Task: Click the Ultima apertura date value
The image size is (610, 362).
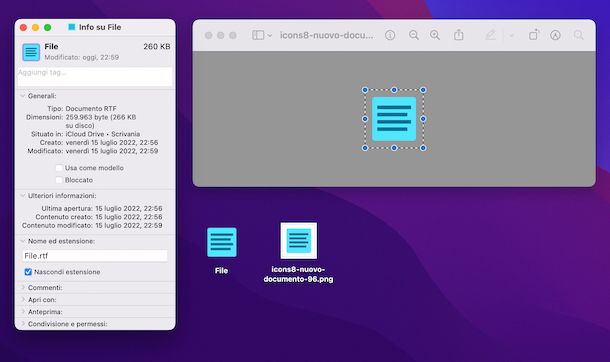Action: pyautogui.click(x=129, y=208)
